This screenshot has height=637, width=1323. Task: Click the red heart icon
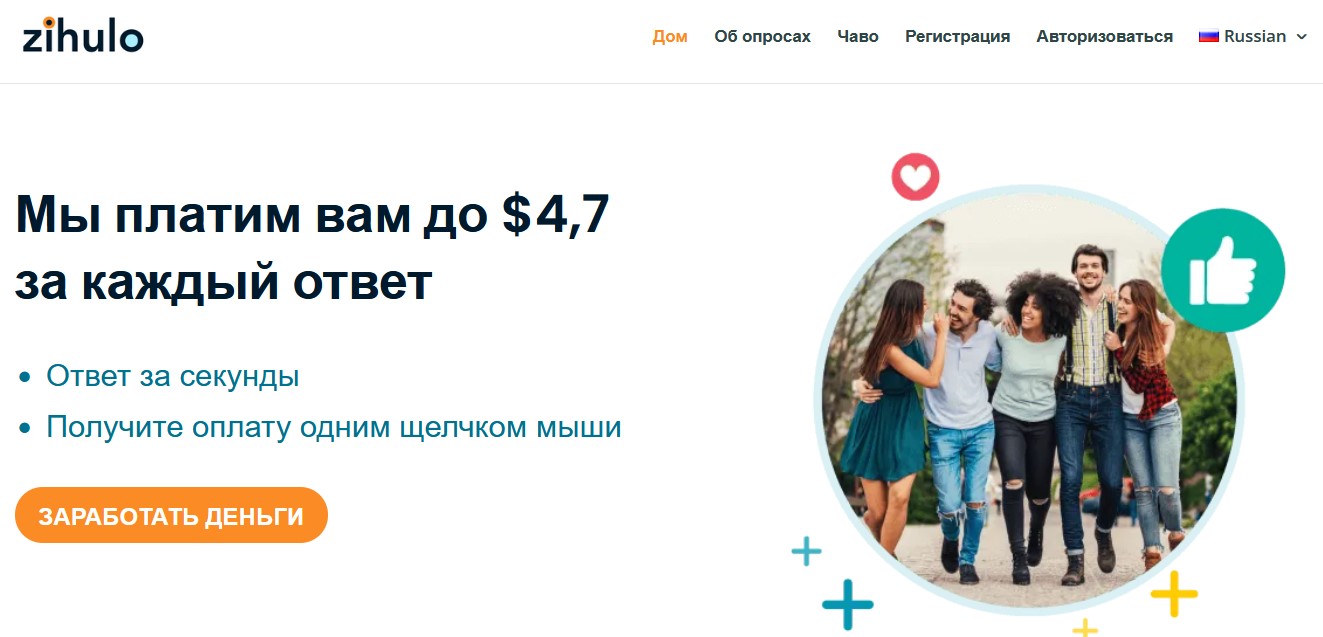(915, 177)
